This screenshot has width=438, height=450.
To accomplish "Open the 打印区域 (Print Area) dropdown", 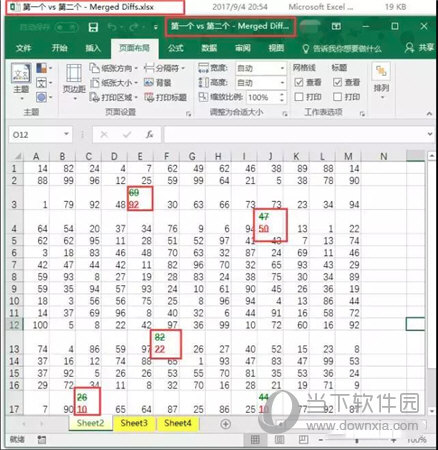I will click(113, 97).
